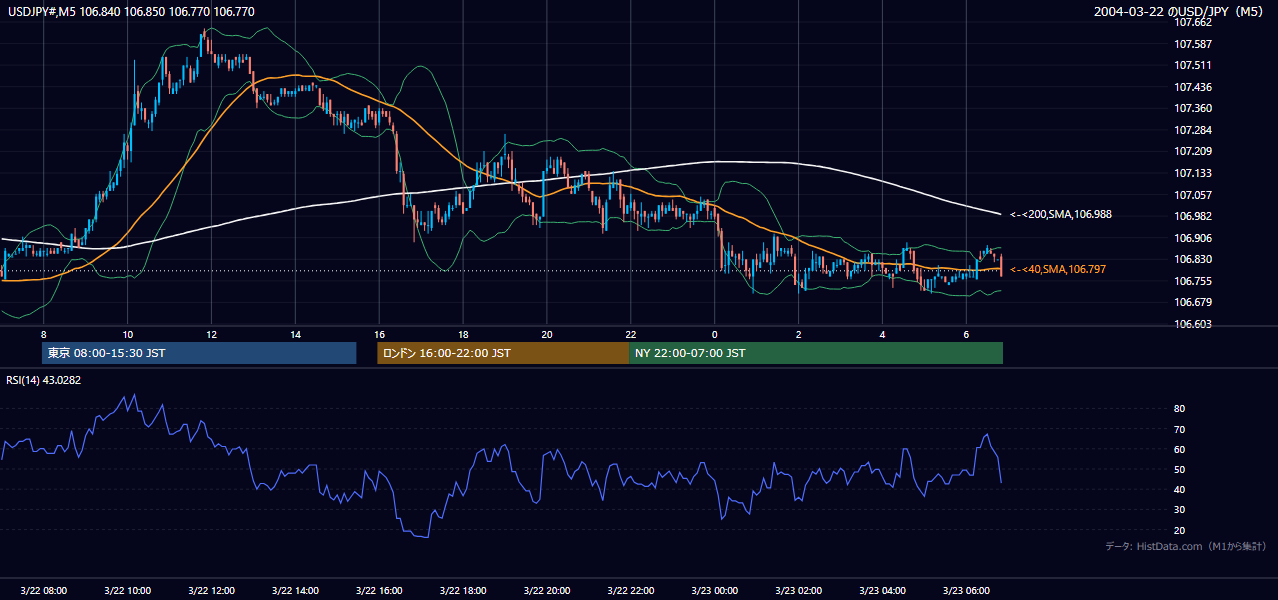This screenshot has width=1278, height=600.
Task: Click the 3/22 16:00 date label
Action: tap(379, 590)
